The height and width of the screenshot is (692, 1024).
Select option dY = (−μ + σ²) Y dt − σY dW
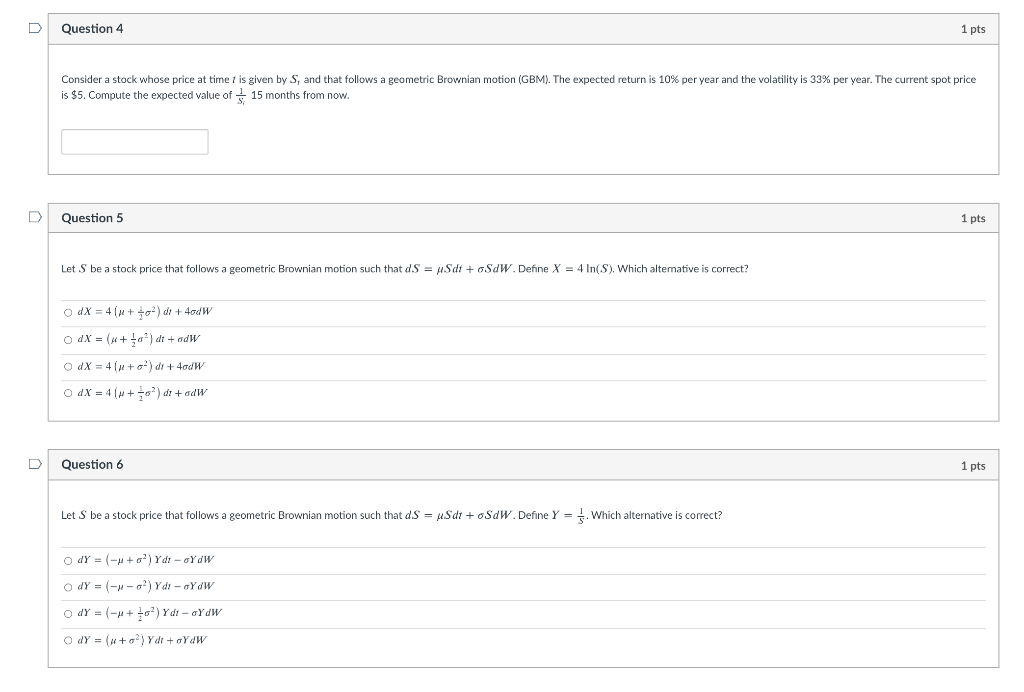click(x=66, y=560)
